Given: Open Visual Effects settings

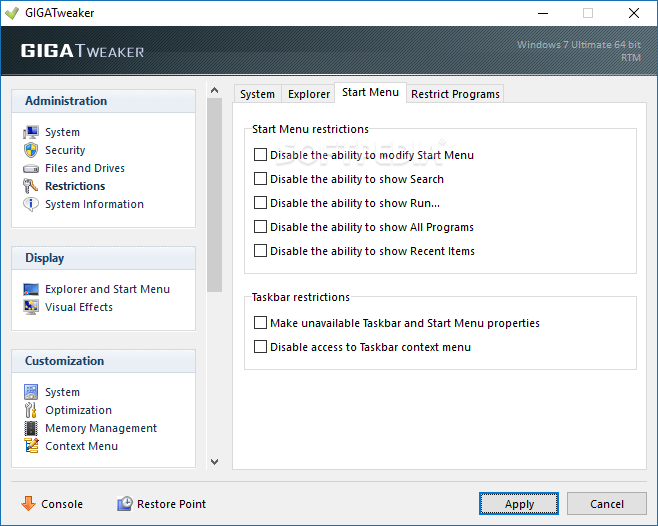Looking at the screenshot, I should 79,307.
